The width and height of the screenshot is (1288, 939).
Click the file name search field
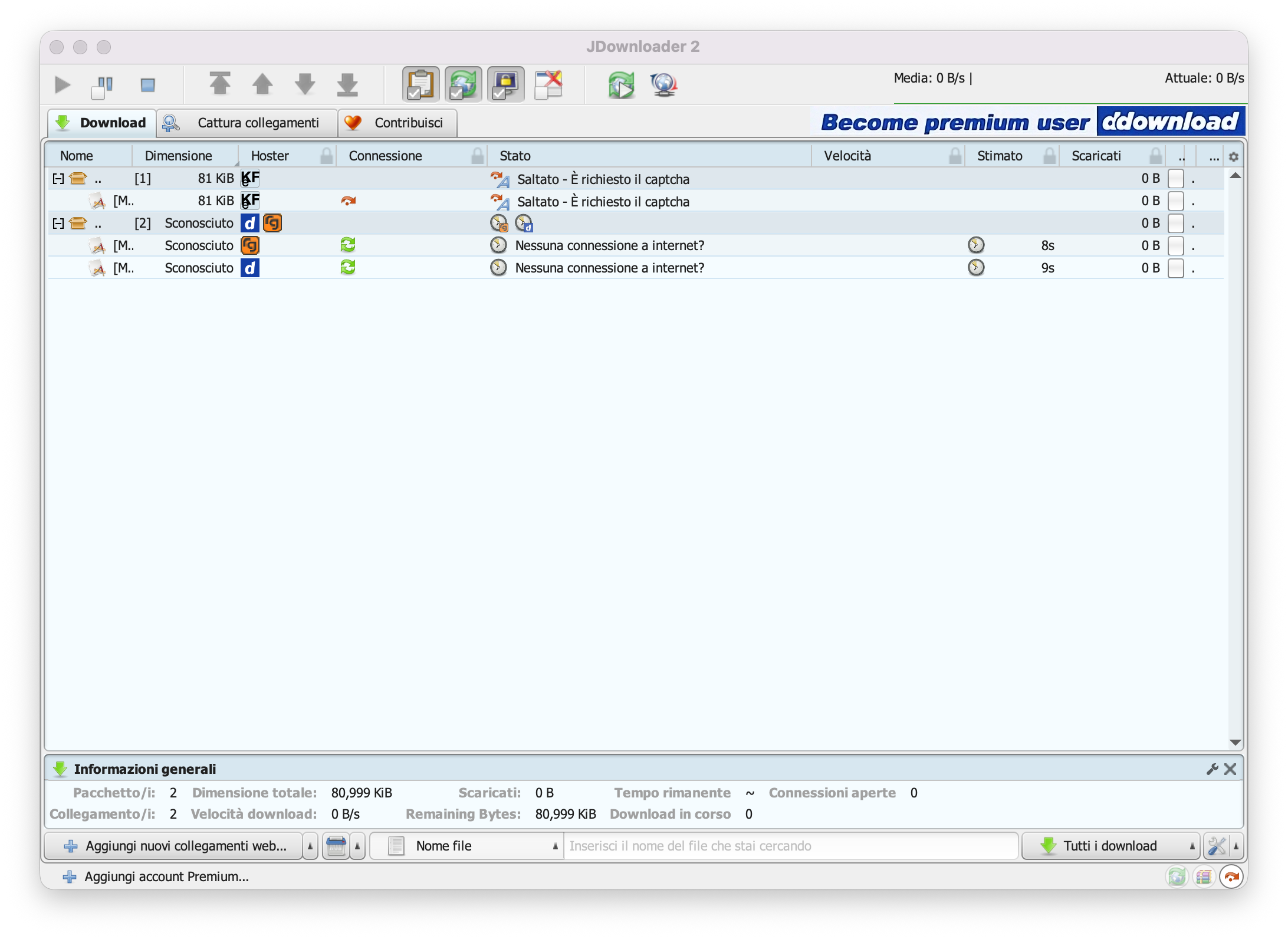(x=790, y=846)
